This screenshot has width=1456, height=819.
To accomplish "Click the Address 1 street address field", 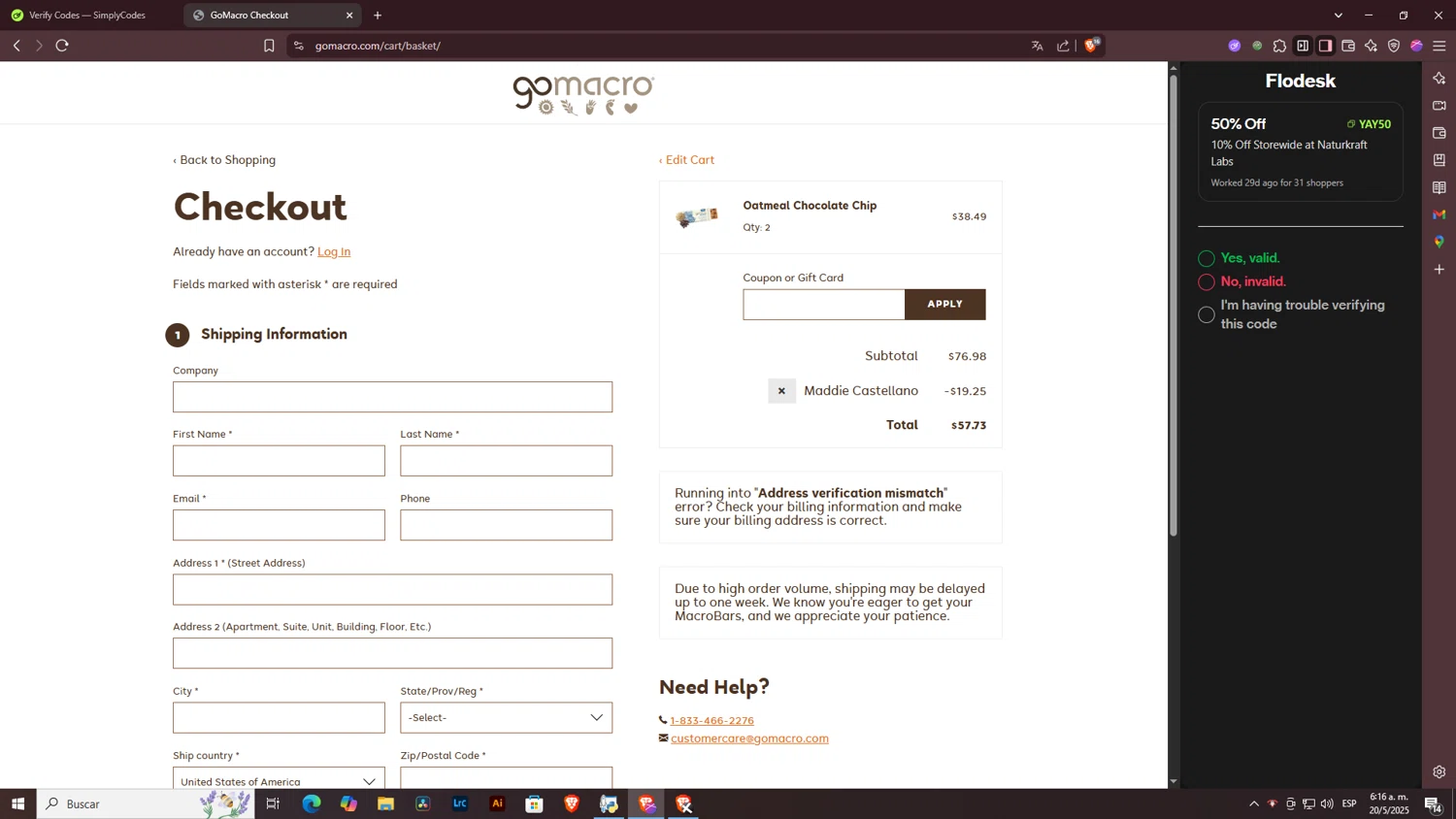I will pos(392,589).
